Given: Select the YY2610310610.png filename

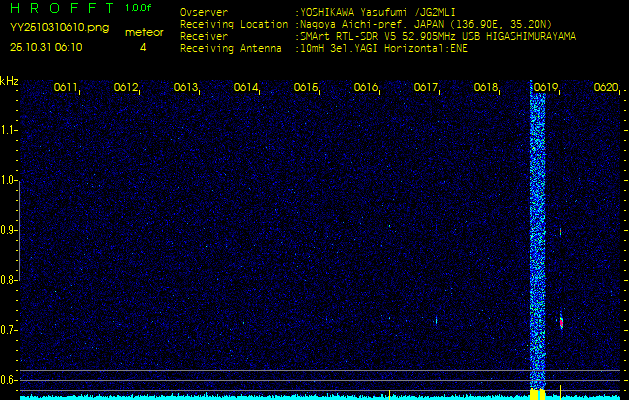Looking at the screenshot, I should click(x=59, y=28).
